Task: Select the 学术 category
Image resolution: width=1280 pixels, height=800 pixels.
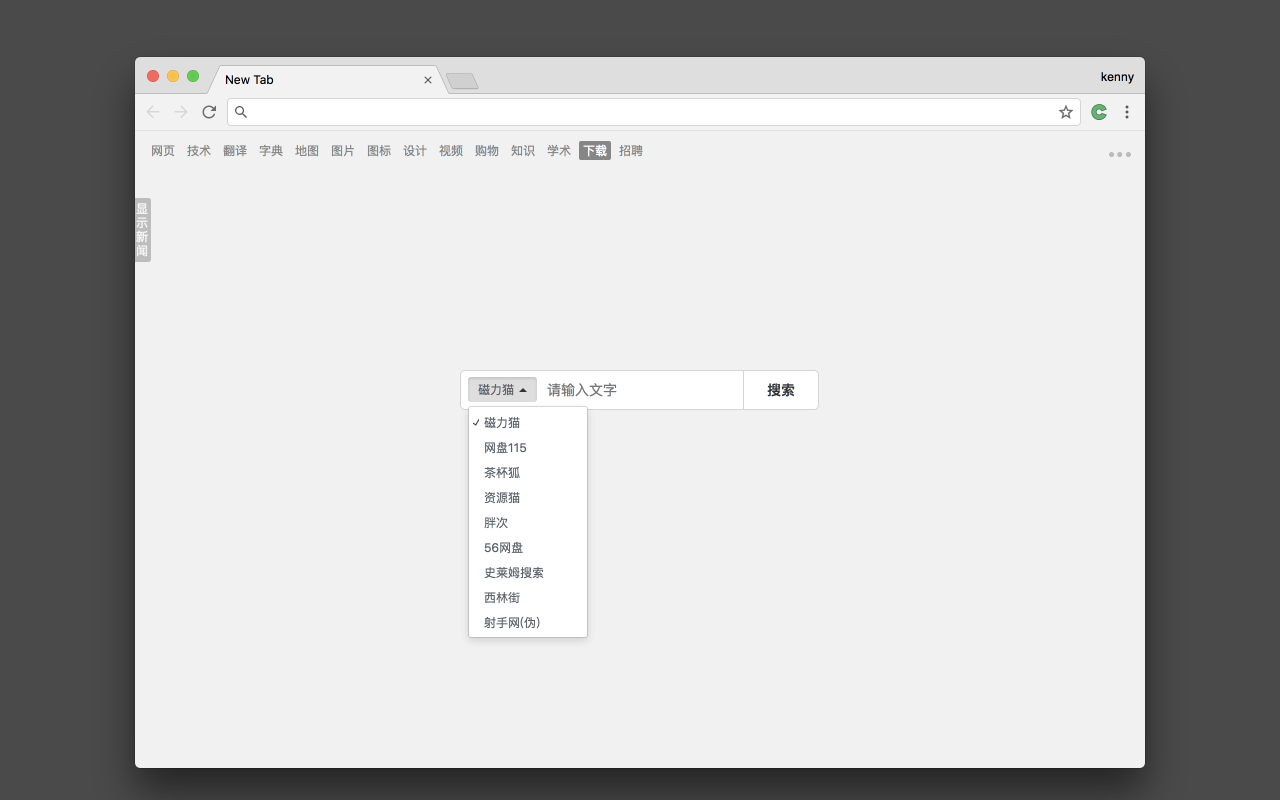Action: pos(559,151)
